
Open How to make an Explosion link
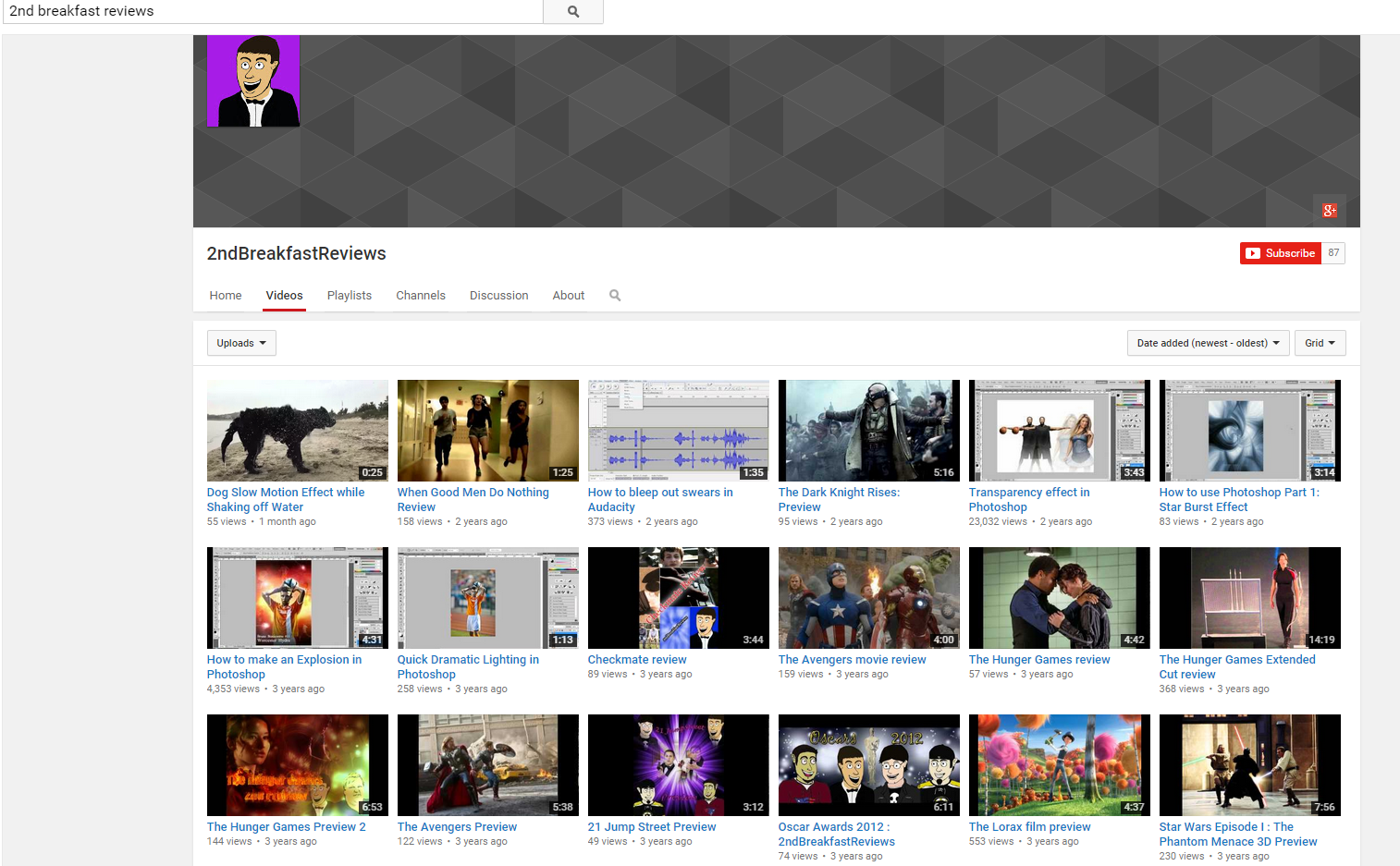point(285,667)
